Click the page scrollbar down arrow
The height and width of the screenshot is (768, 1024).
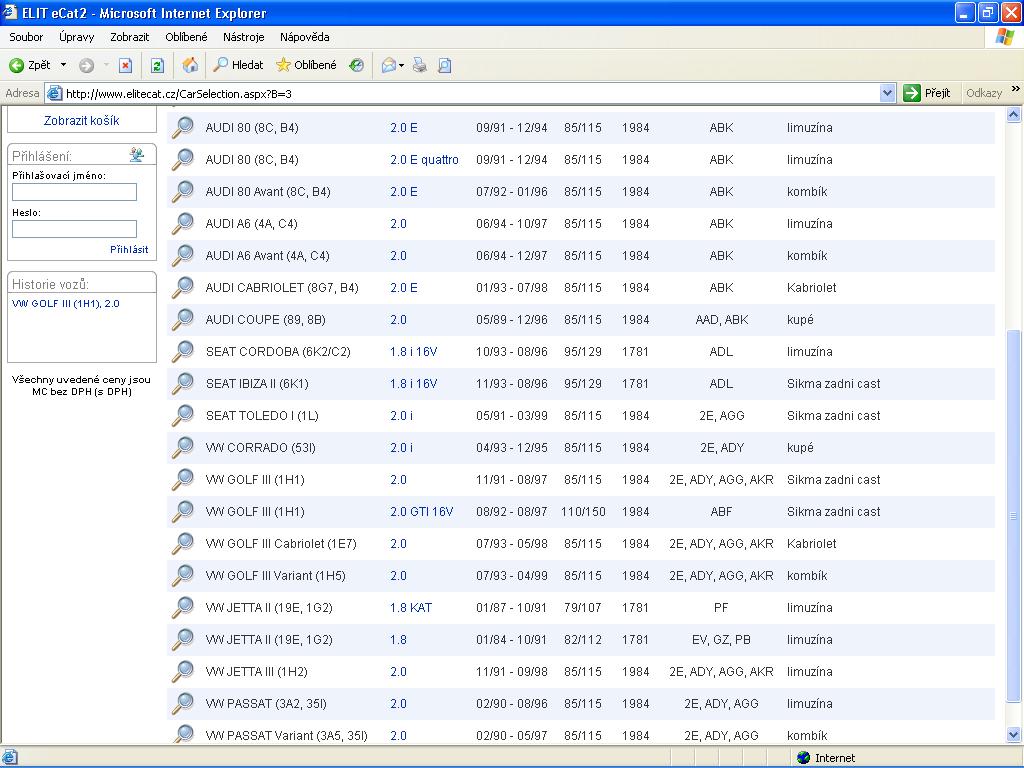coord(1014,735)
